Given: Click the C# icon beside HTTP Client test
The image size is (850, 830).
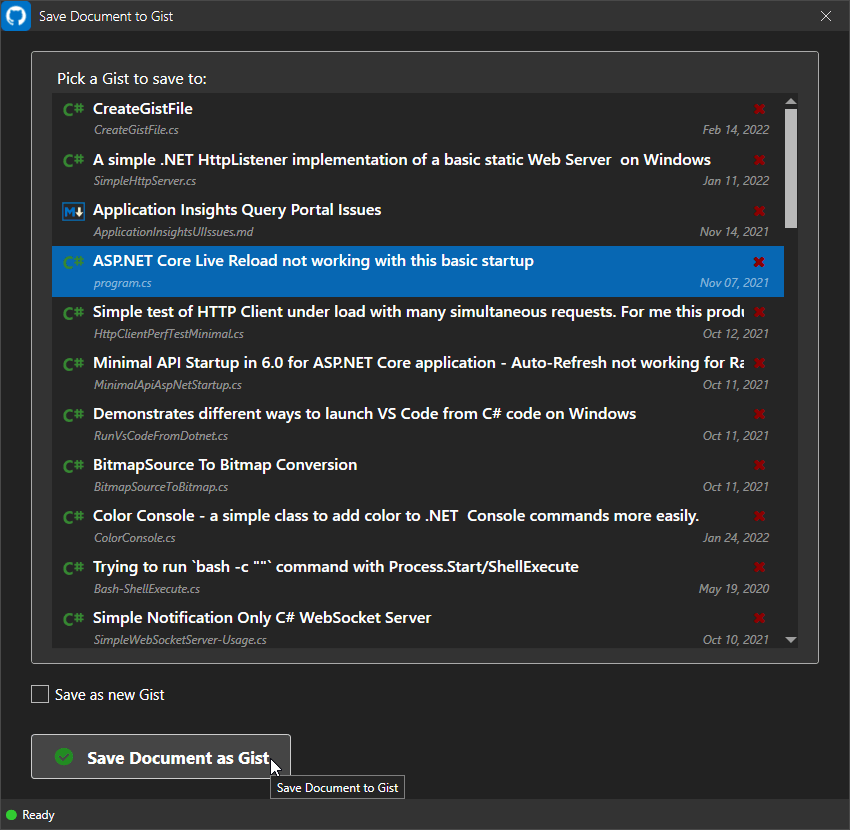Looking at the screenshot, I should (73, 313).
